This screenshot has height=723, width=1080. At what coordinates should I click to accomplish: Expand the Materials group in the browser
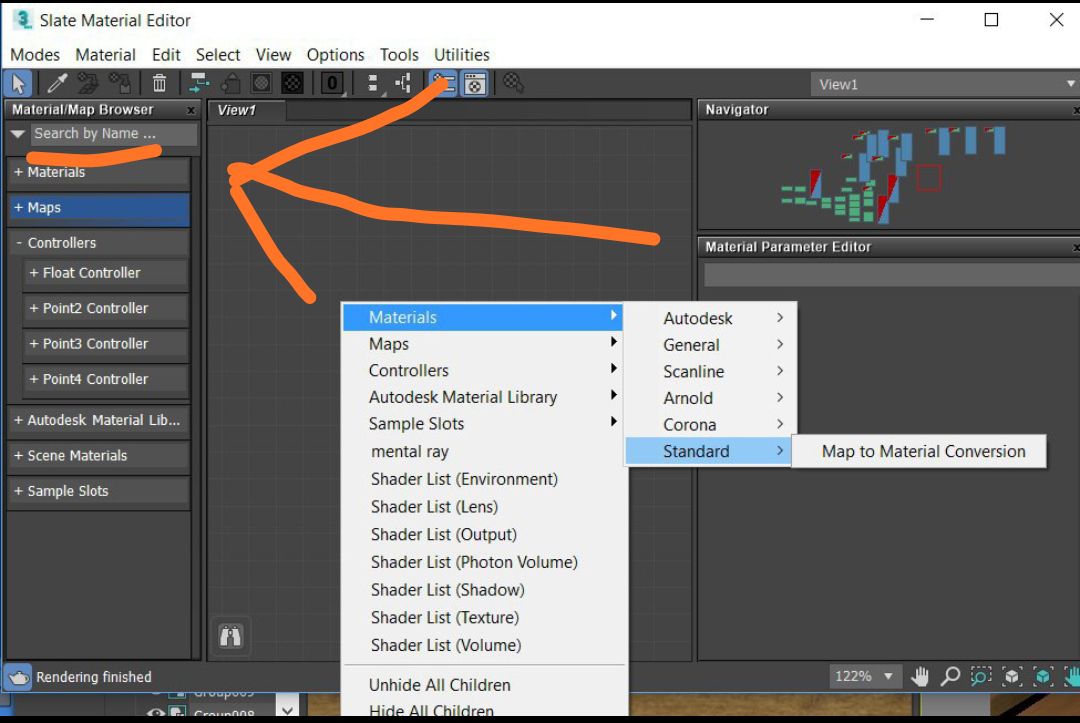pos(98,172)
